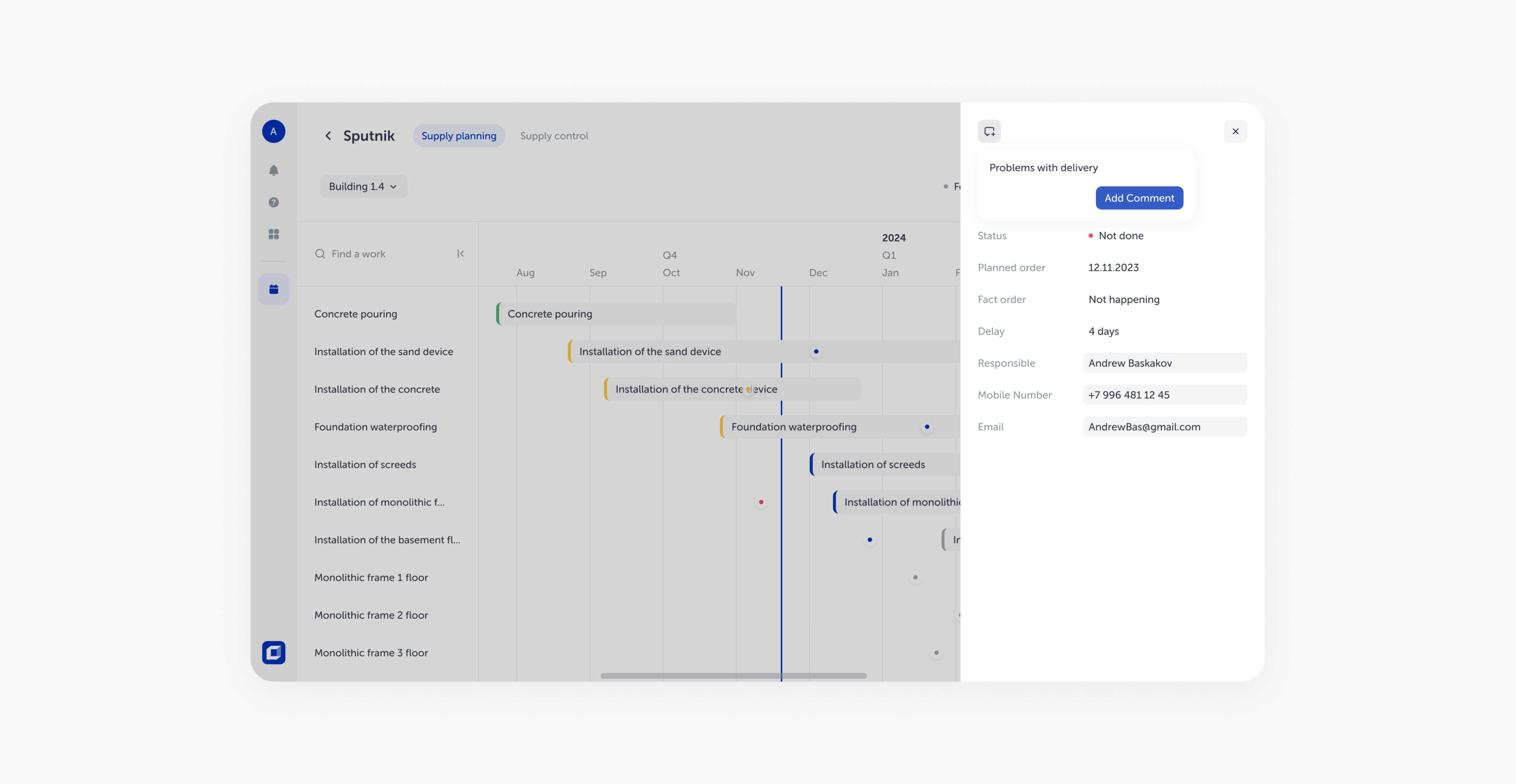The image size is (1516, 784).
Task: Go back using arrow beside Sputnik
Action: (x=328, y=136)
